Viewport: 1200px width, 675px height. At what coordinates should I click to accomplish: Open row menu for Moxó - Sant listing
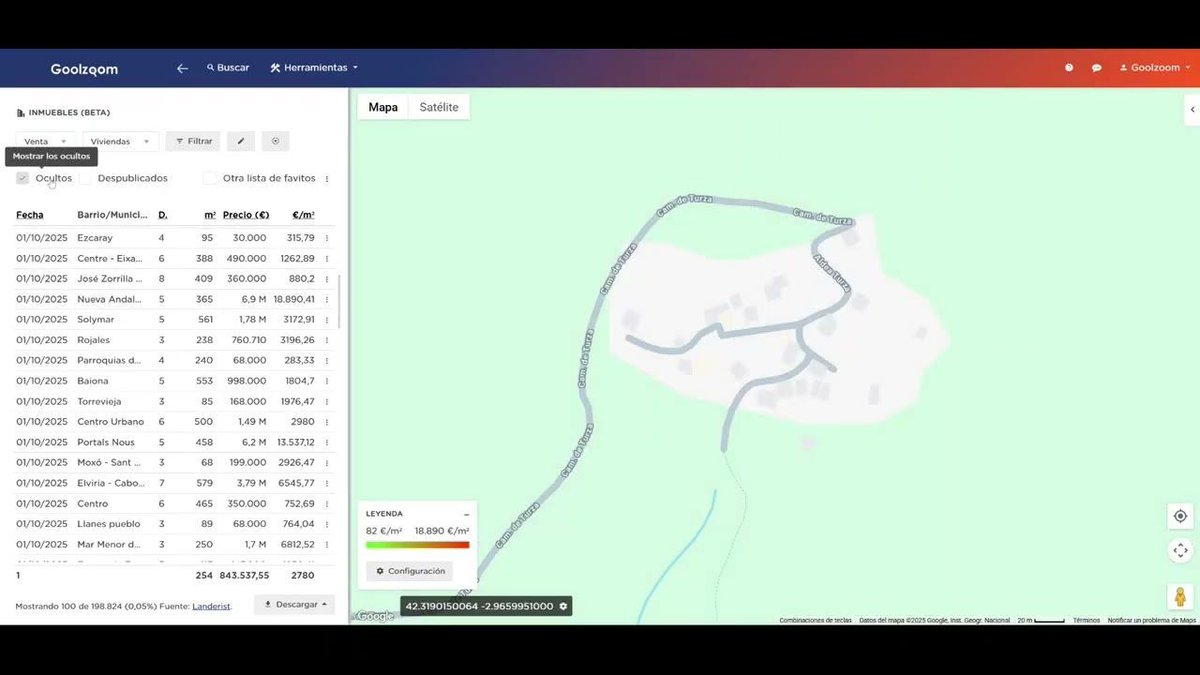pos(327,463)
